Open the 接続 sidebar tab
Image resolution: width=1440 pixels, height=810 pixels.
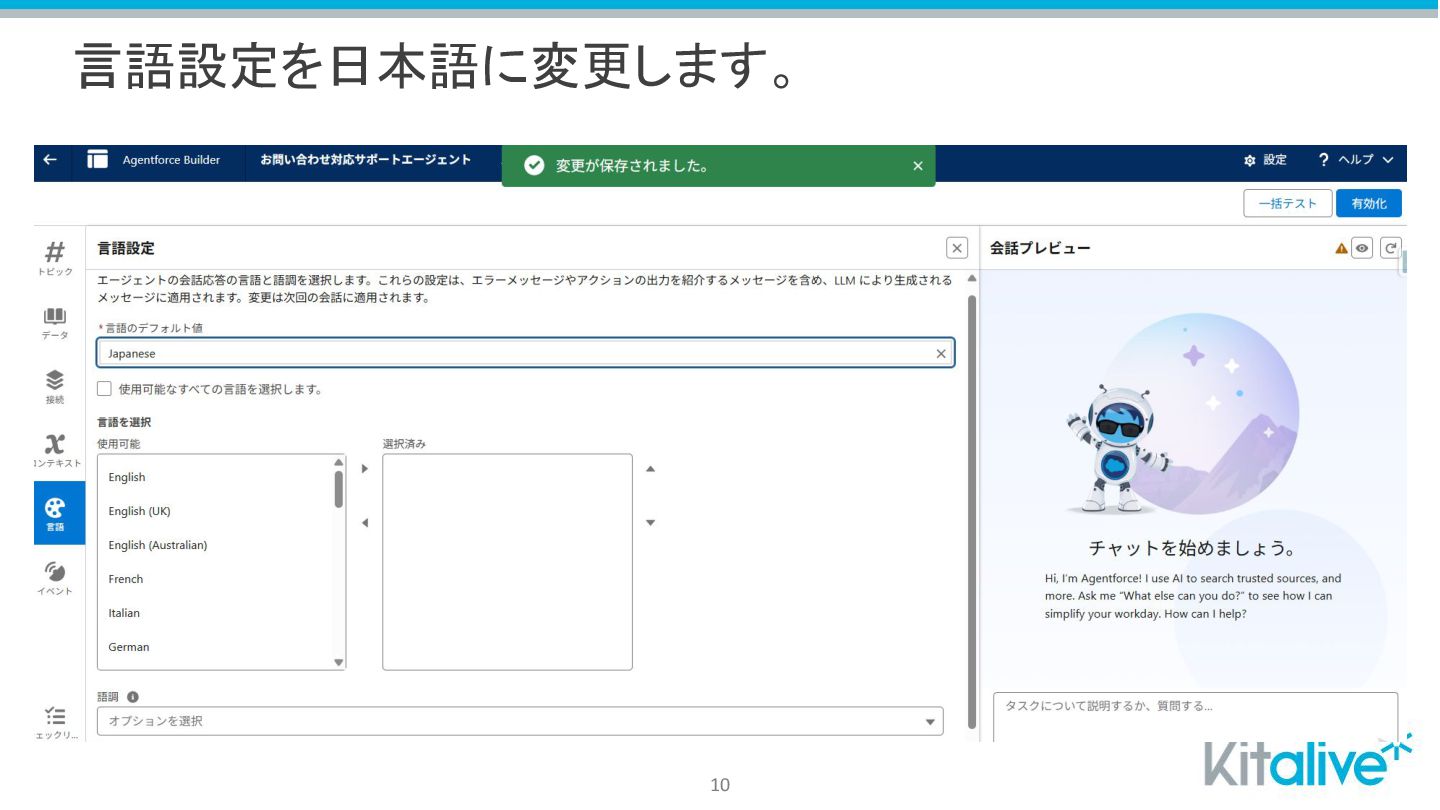pyautogui.click(x=55, y=387)
